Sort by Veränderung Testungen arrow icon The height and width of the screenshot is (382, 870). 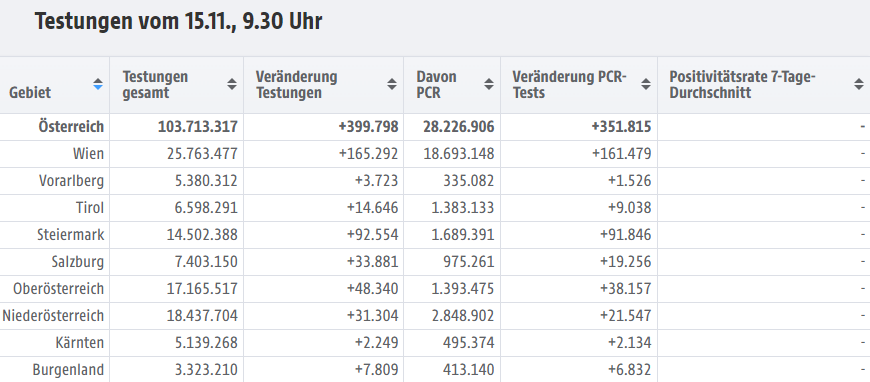[x=392, y=84]
